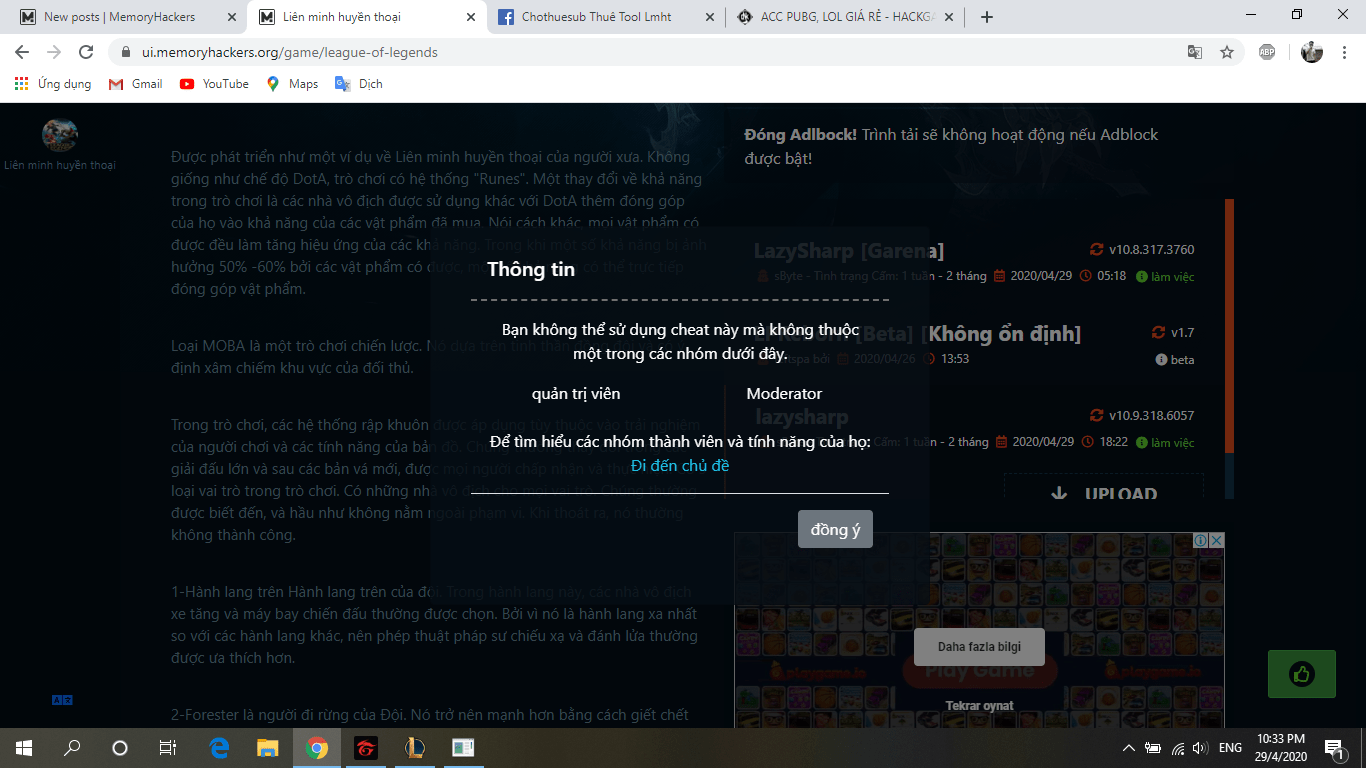Open the Windows Start menu
The height and width of the screenshot is (768, 1366).
pos(24,747)
